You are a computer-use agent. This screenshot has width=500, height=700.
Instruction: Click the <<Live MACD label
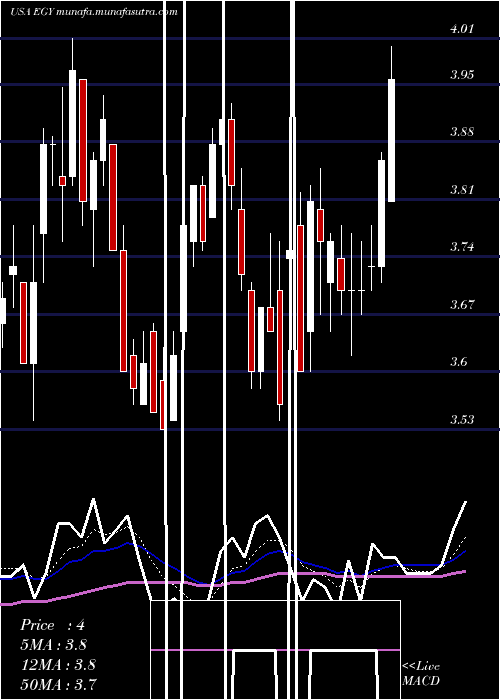click(x=421, y=673)
